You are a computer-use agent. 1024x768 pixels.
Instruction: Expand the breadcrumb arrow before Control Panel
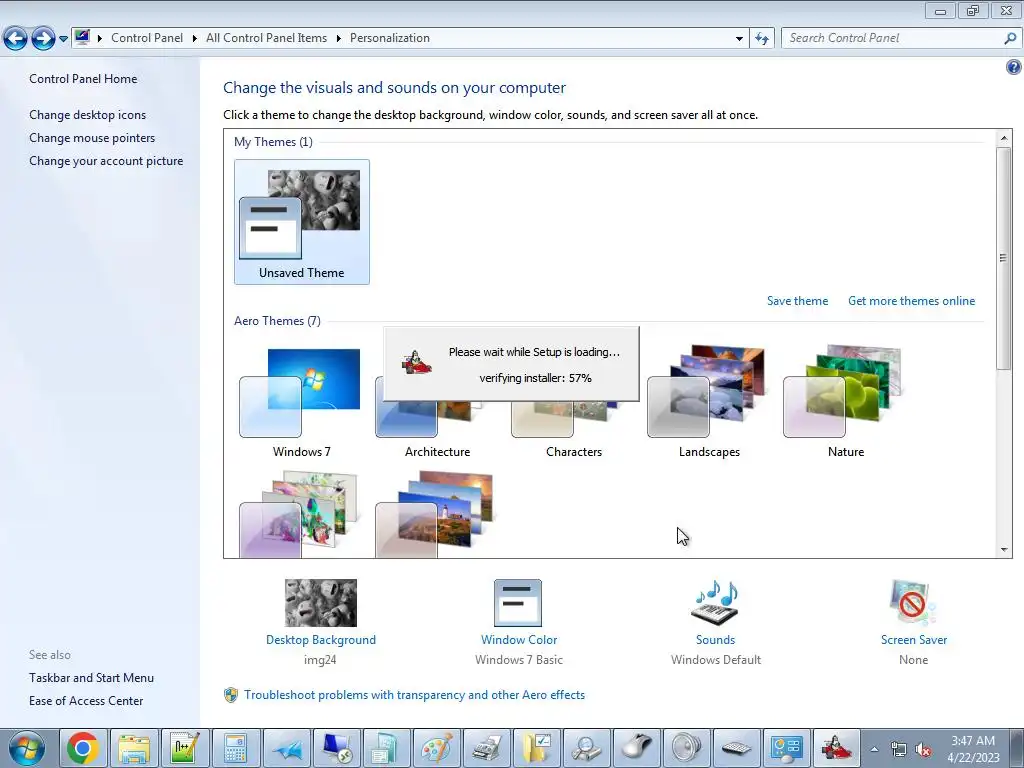coord(100,39)
